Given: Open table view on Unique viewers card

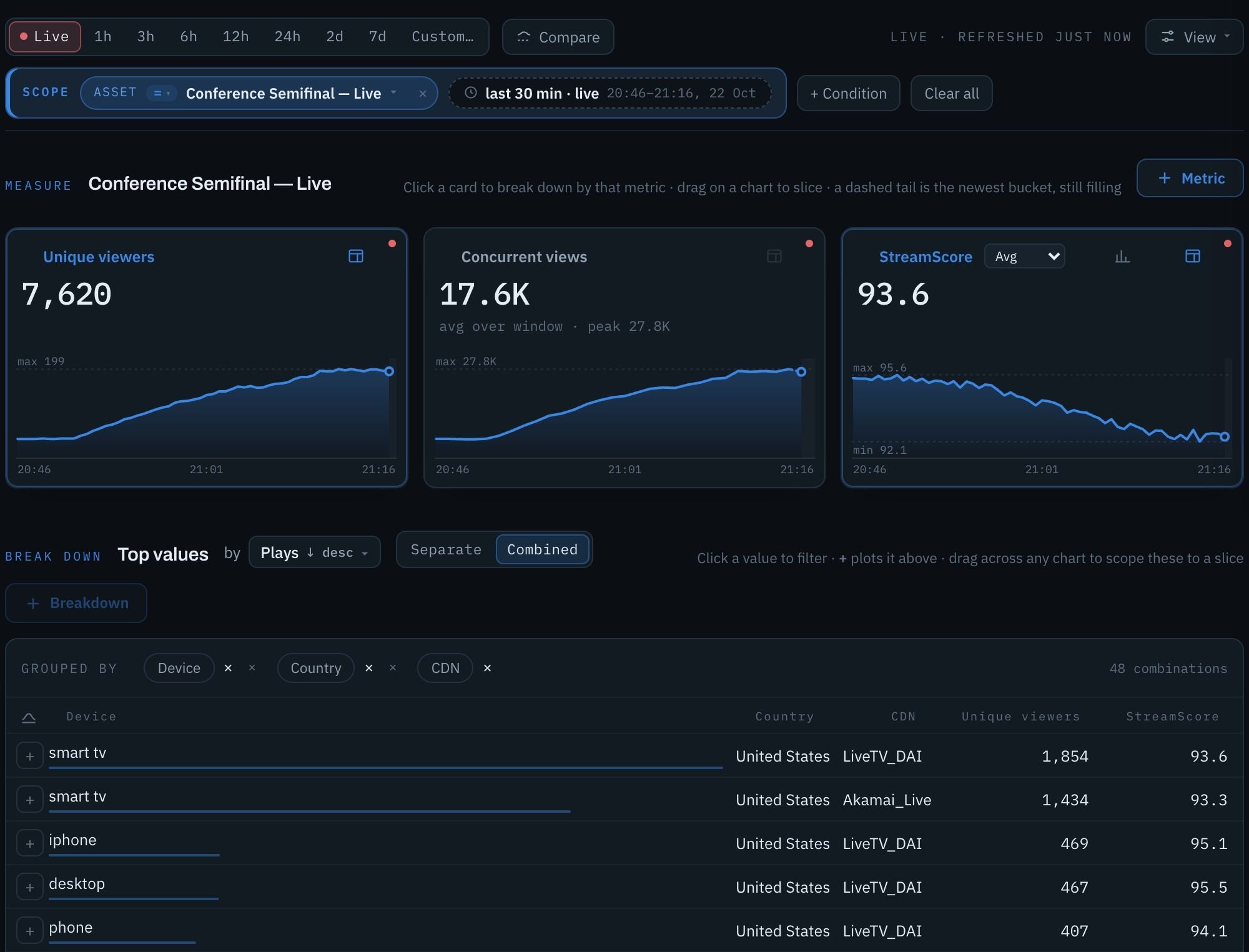Looking at the screenshot, I should 356,256.
